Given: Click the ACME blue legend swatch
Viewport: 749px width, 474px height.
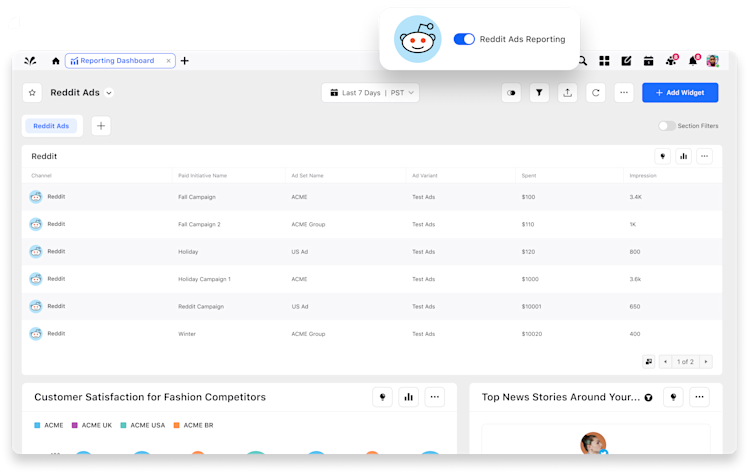Looking at the screenshot, I should (37, 425).
